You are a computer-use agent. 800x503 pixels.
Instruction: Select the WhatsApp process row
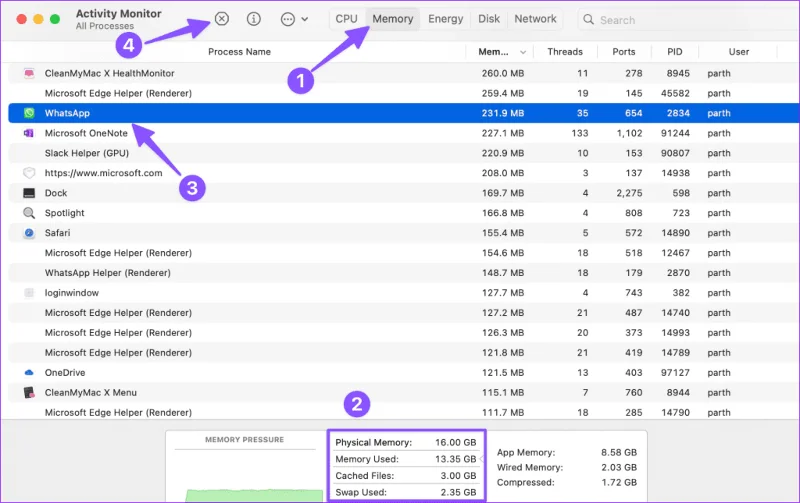404,113
